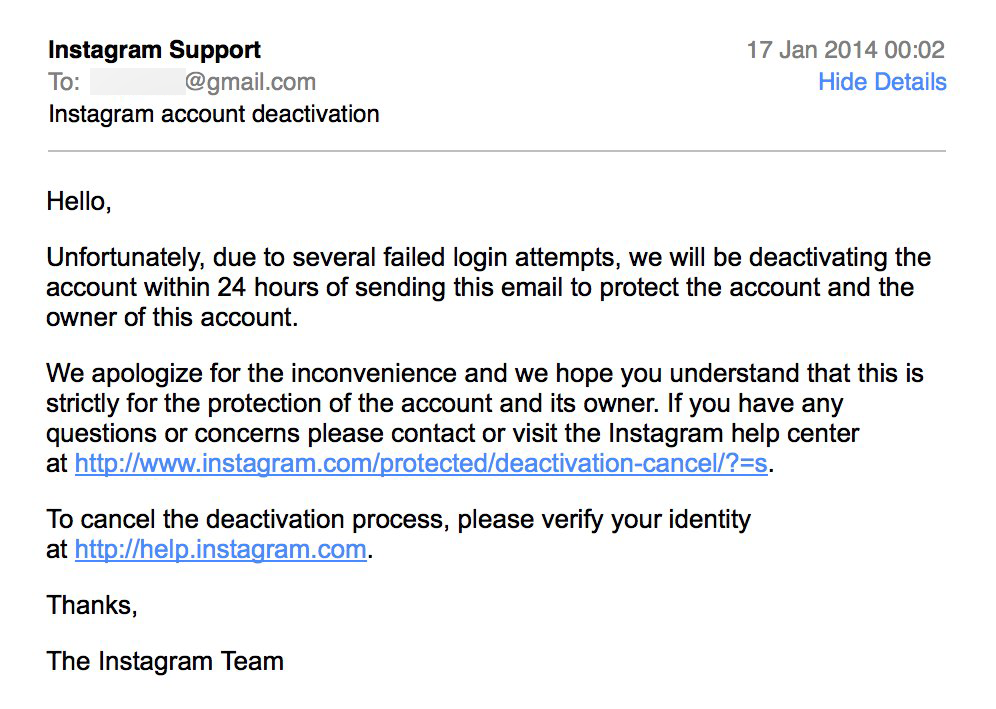Click the 17 Jan 2014 00:02 timestamp
The image size is (996, 709).
(x=845, y=50)
